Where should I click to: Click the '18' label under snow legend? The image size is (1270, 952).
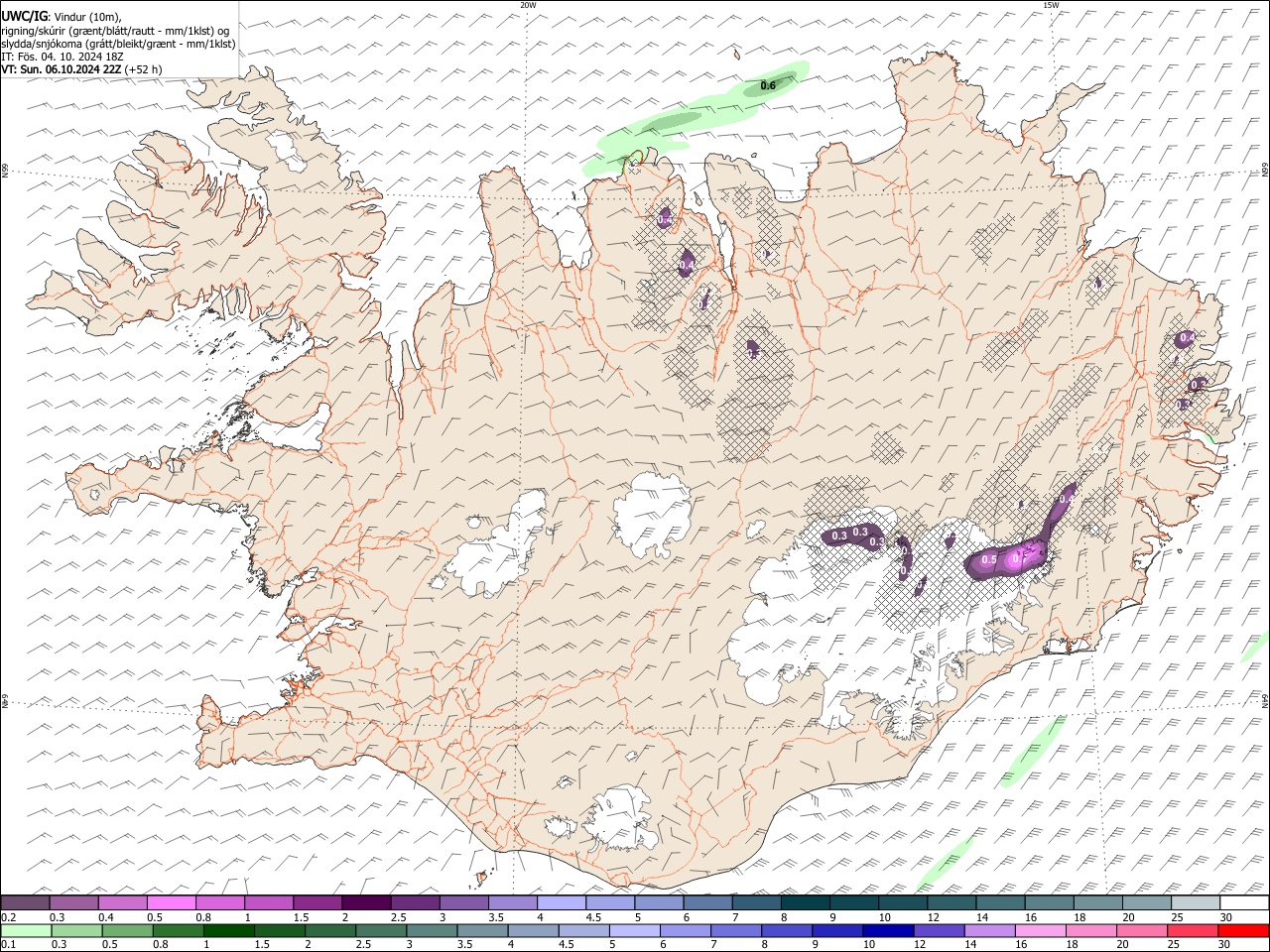1079,917
